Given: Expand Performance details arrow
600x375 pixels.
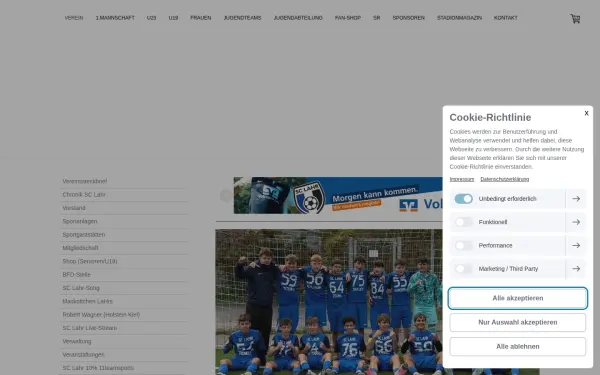Looking at the screenshot, I should pos(576,245).
